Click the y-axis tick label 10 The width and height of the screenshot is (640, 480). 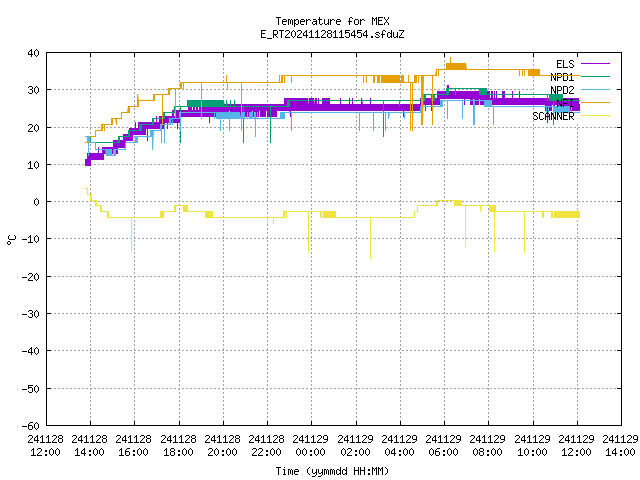click(33, 165)
